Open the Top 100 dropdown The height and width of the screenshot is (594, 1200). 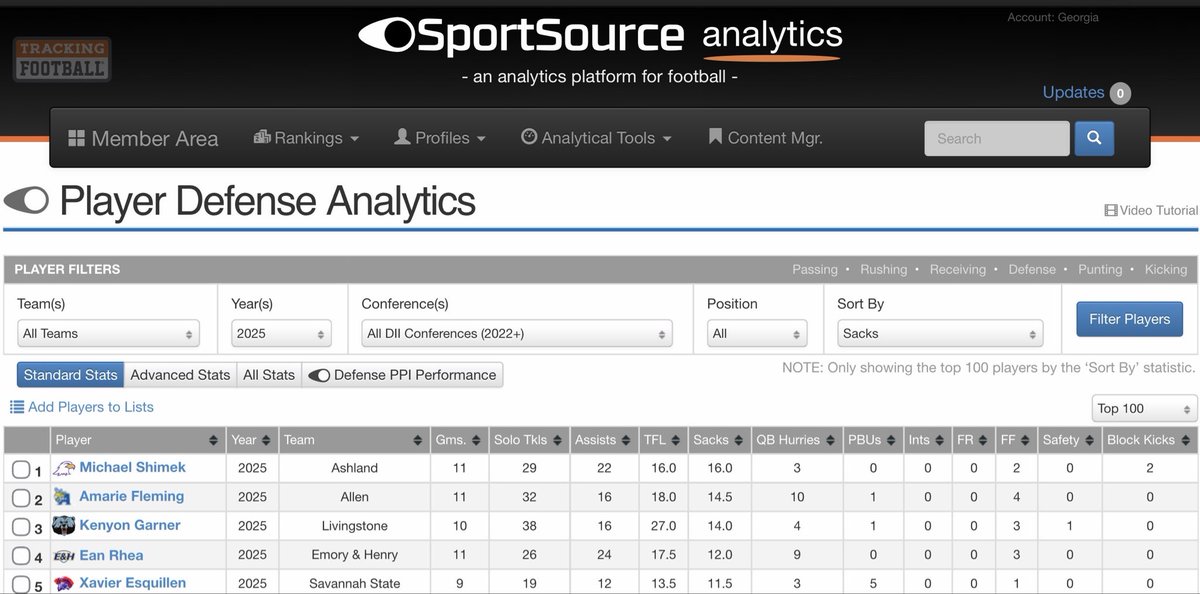point(1144,408)
